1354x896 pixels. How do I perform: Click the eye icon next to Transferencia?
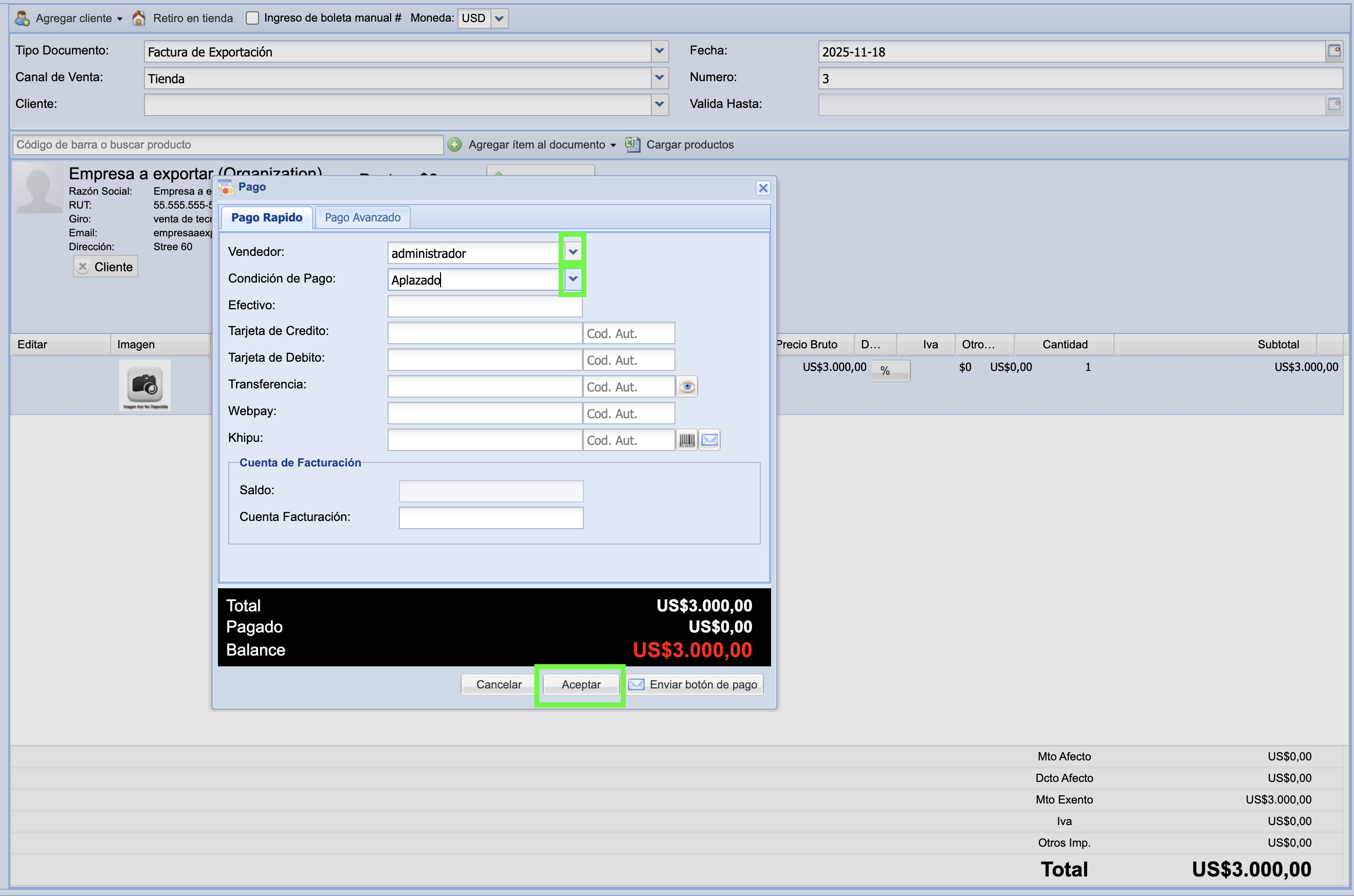tap(687, 387)
